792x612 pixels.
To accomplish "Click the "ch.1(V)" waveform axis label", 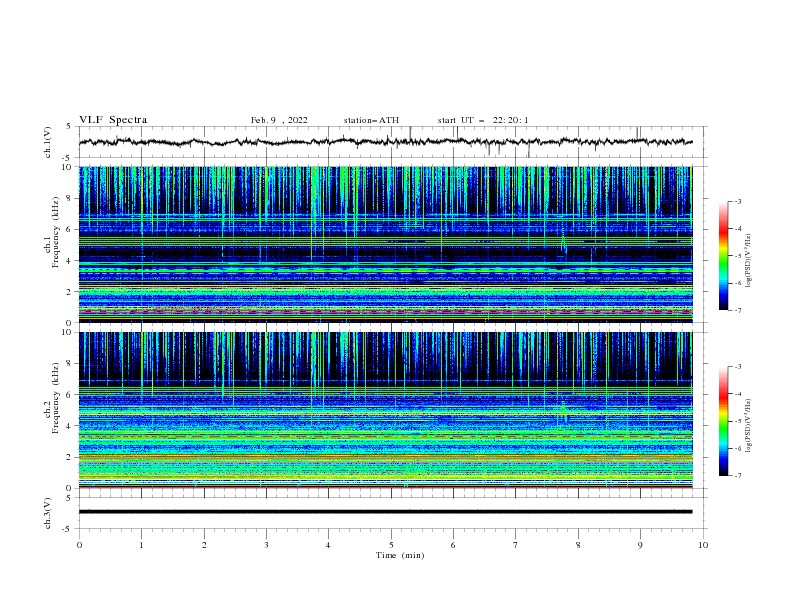I will pos(48,142).
